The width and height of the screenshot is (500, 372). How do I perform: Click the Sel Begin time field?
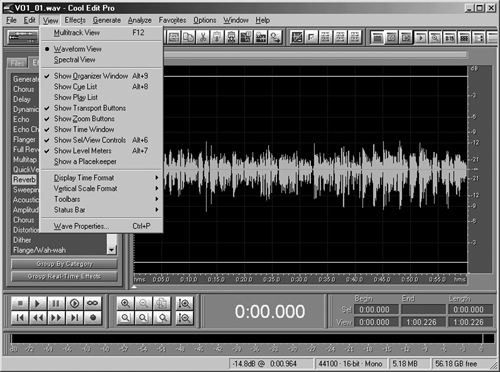376,310
